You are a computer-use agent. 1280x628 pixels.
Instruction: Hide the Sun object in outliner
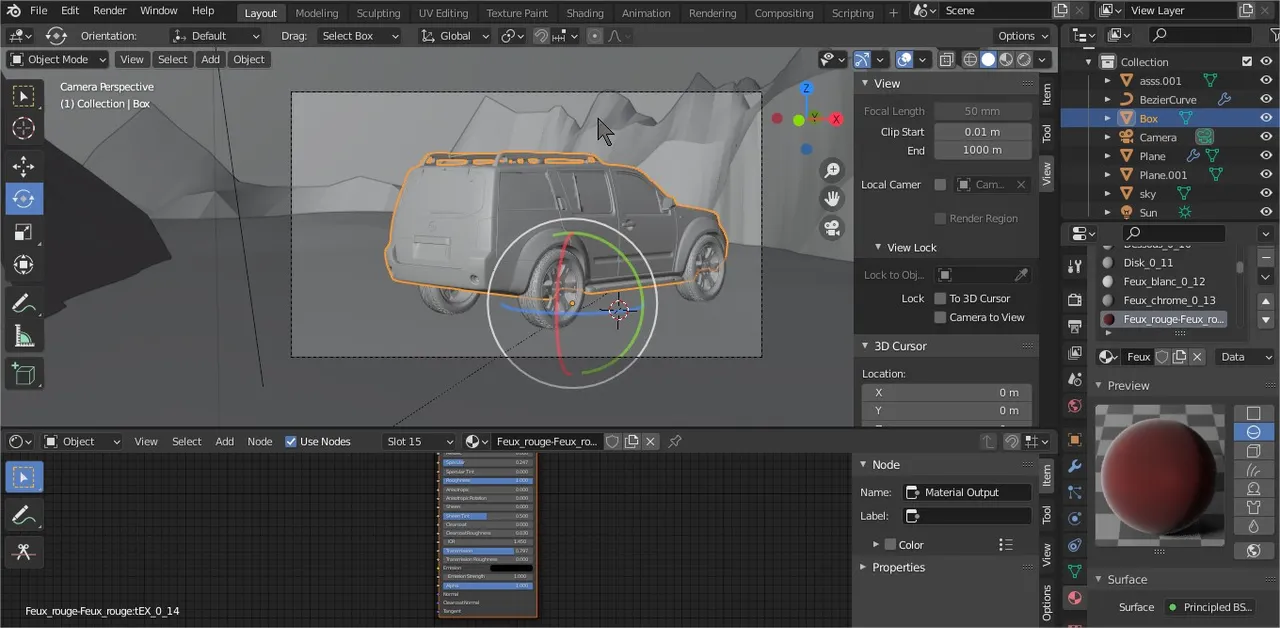click(1266, 212)
